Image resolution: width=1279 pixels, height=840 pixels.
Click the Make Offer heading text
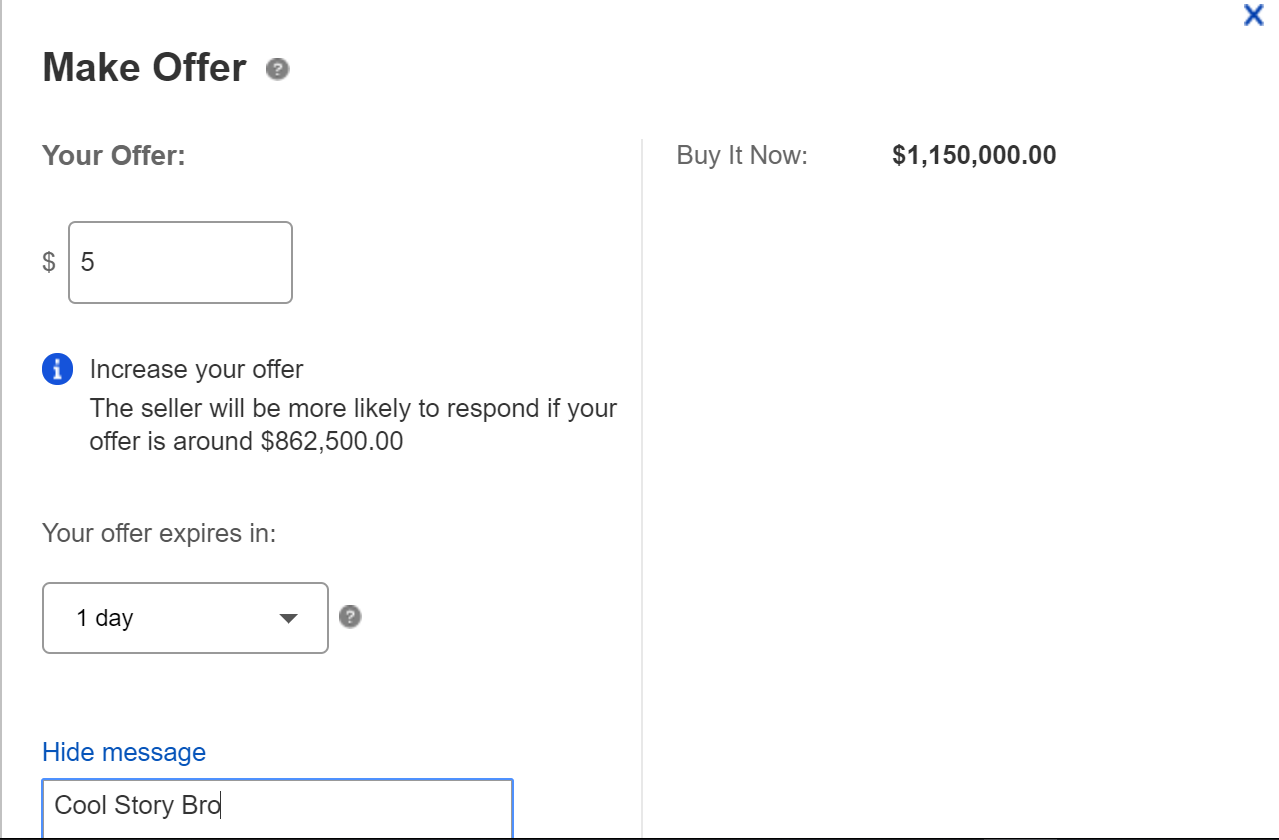pyautogui.click(x=144, y=68)
